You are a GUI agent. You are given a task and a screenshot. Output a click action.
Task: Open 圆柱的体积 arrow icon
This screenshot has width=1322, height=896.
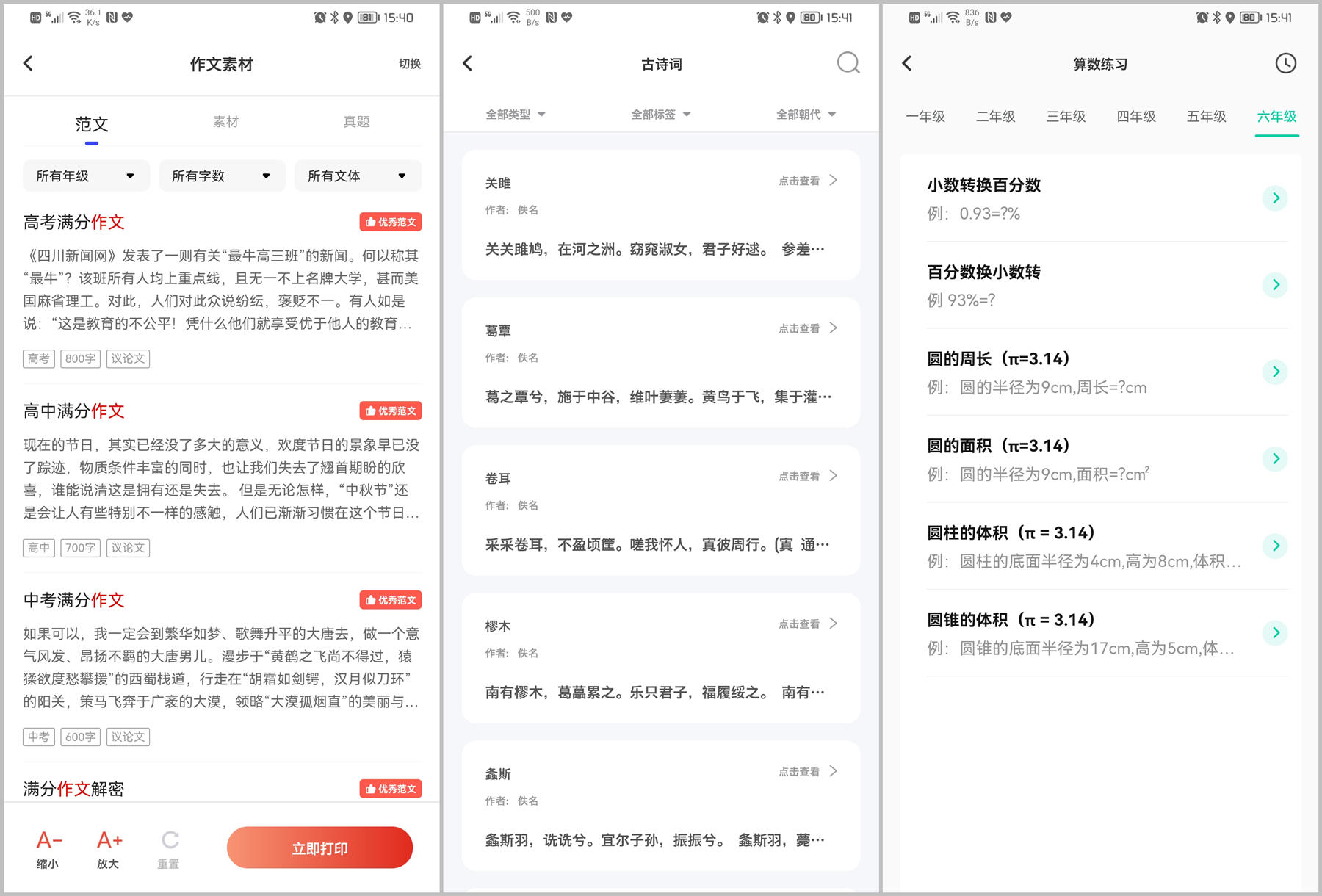(x=1276, y=546)
